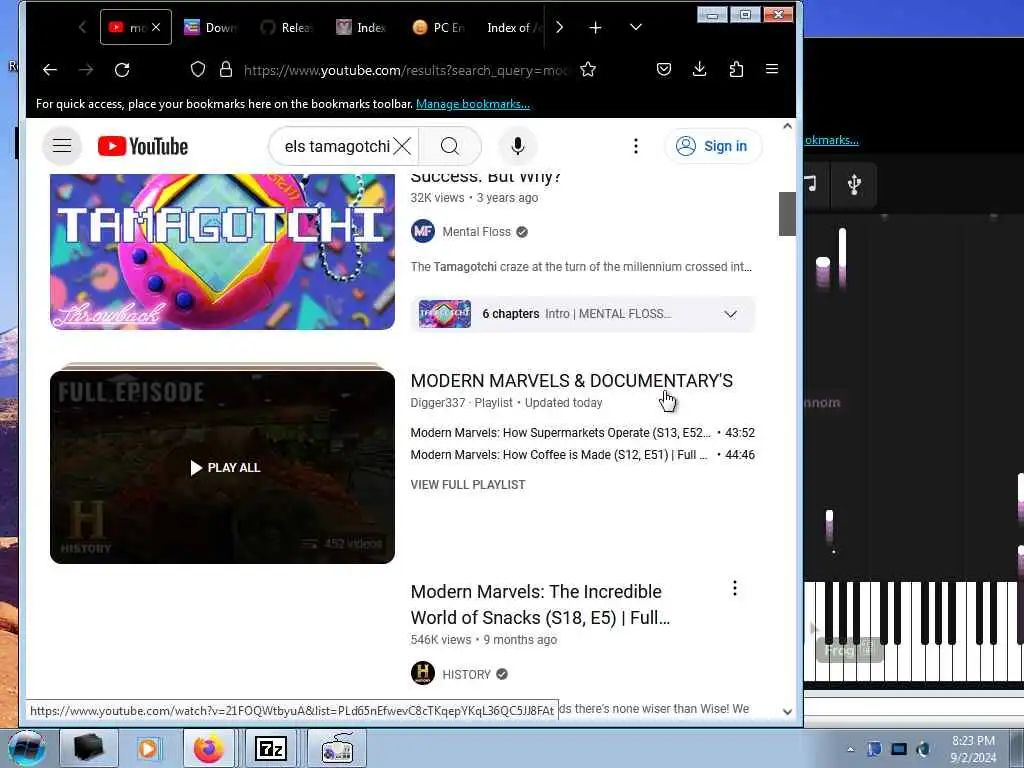Go to YouTube home via logo
Viewport: 1024px width, 768px height.
tap(142, 146)
